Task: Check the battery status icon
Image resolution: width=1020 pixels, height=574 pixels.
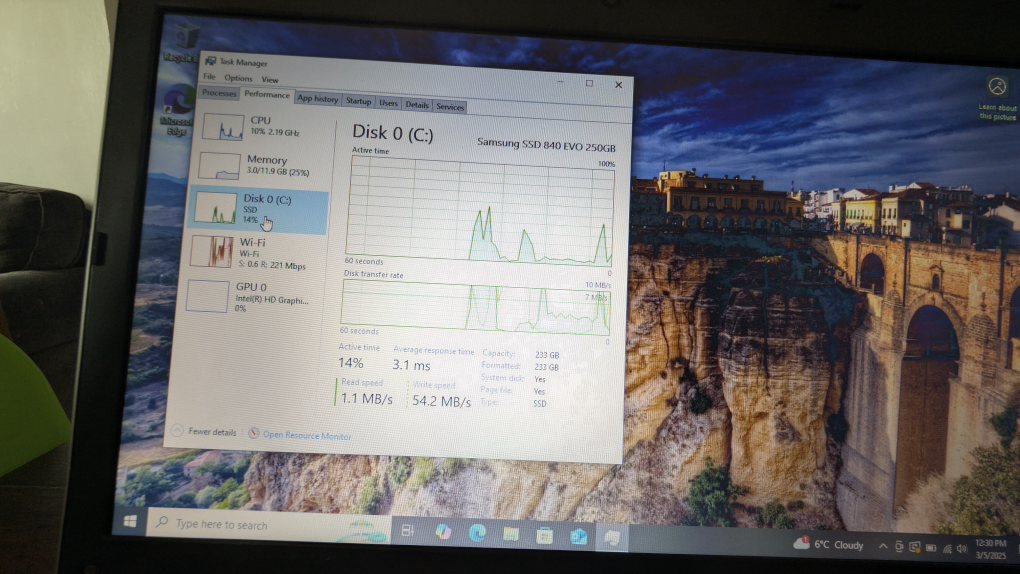Action: click(931, 548)
